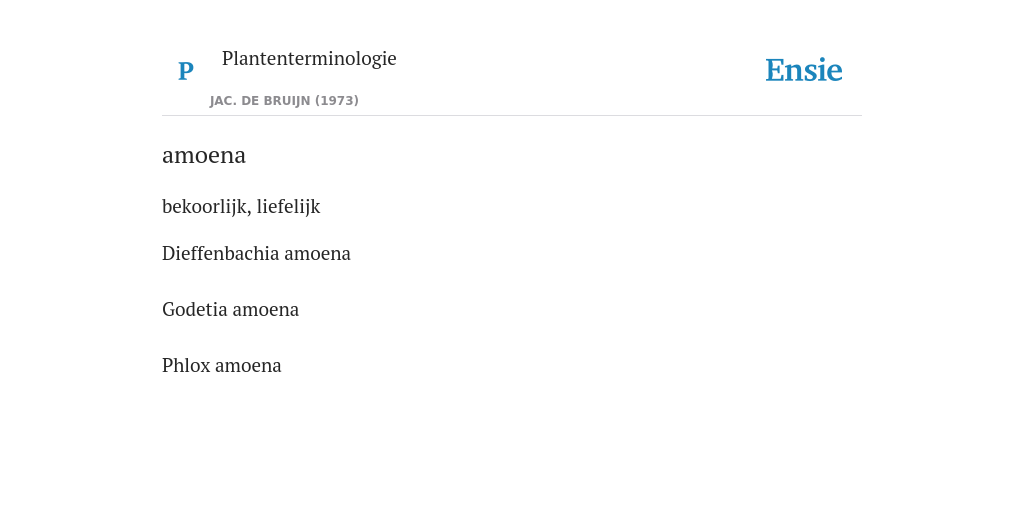Open the Ensie logo link

pos(804,70)
